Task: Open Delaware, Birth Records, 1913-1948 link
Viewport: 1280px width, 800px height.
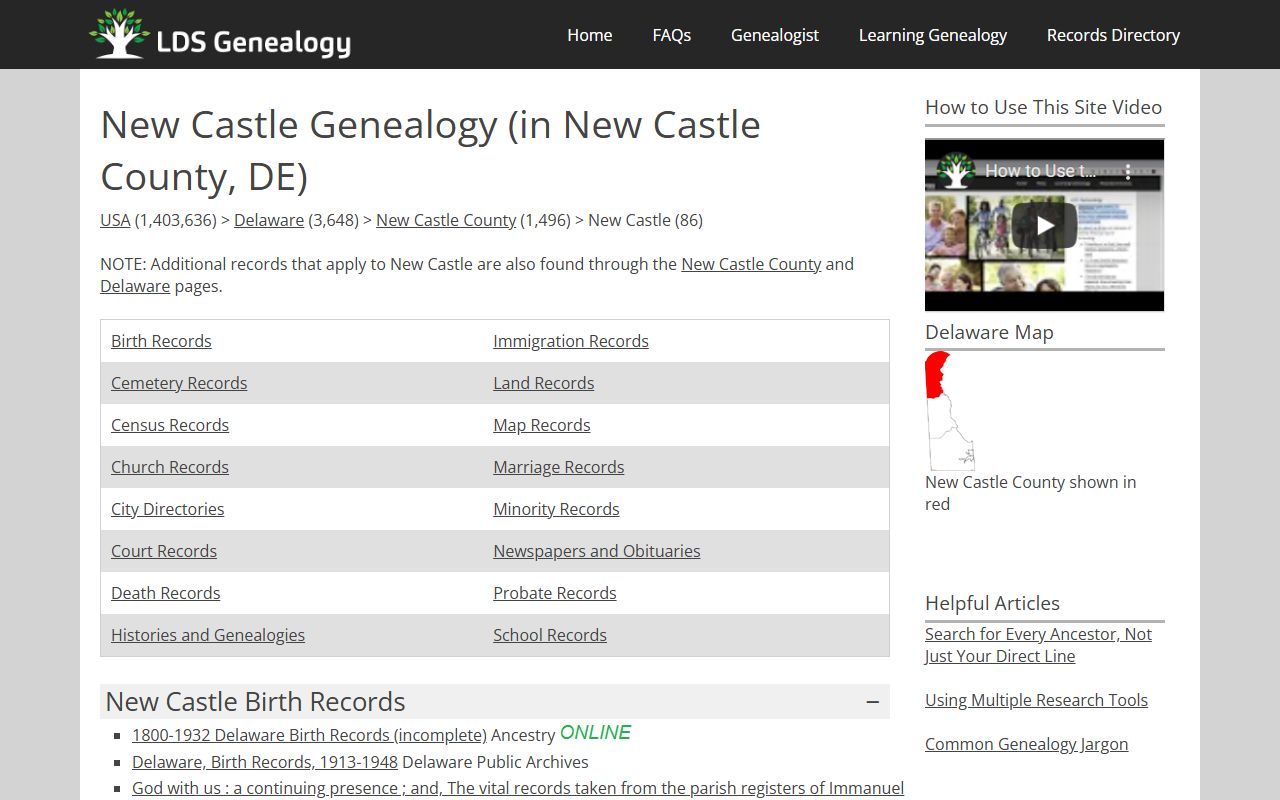Action: (x=265, y=762)
